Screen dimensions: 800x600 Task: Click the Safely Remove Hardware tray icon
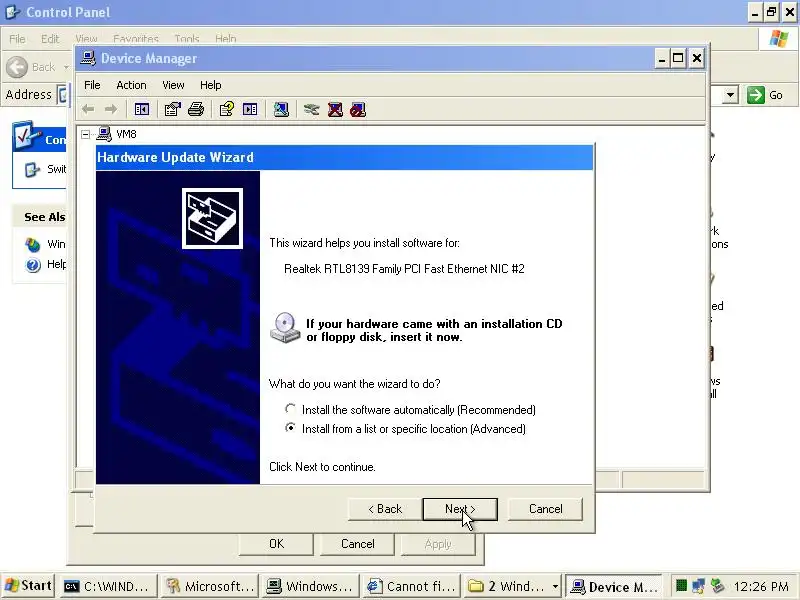[717, 586]
